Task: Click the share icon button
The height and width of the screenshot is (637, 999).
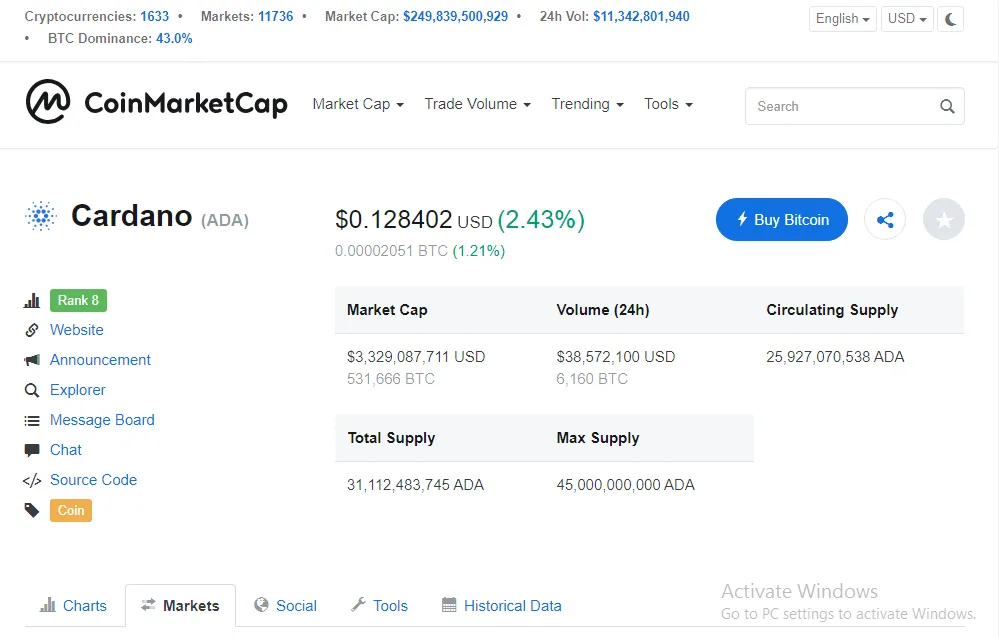Action: pyautogui.click(x=885, y=220)
